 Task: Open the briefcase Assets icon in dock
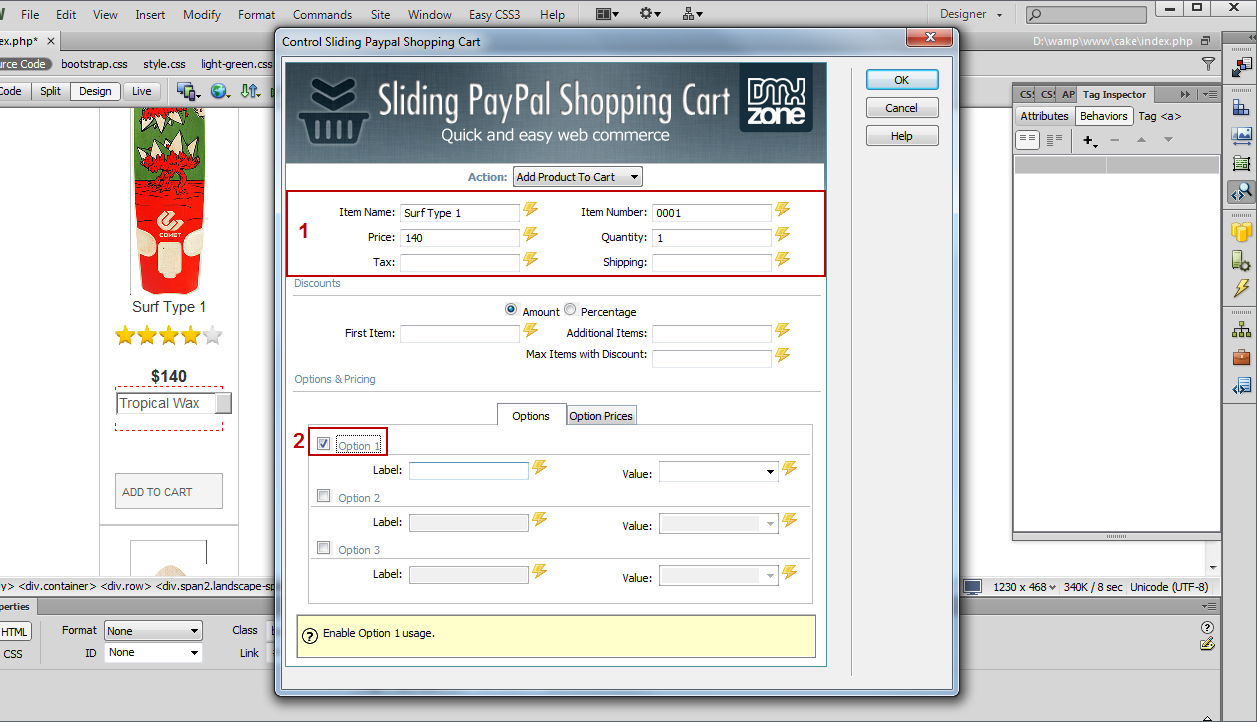click(1242, 357)
